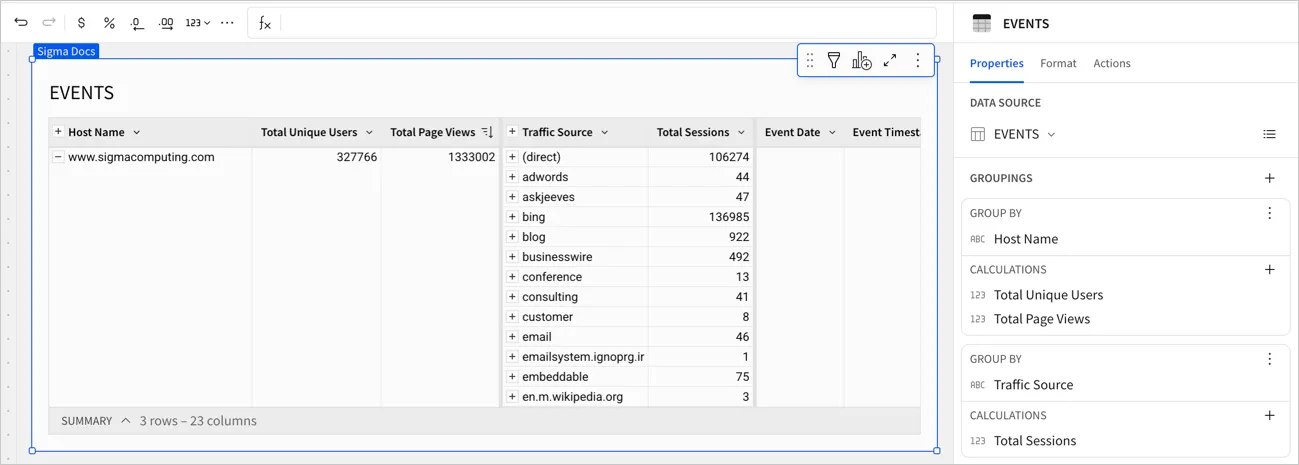Viewport: 1299px width, 465px height.
Task: Click the column list icon beside data source
Action: pyautogui.click(x=1269, y=134)
